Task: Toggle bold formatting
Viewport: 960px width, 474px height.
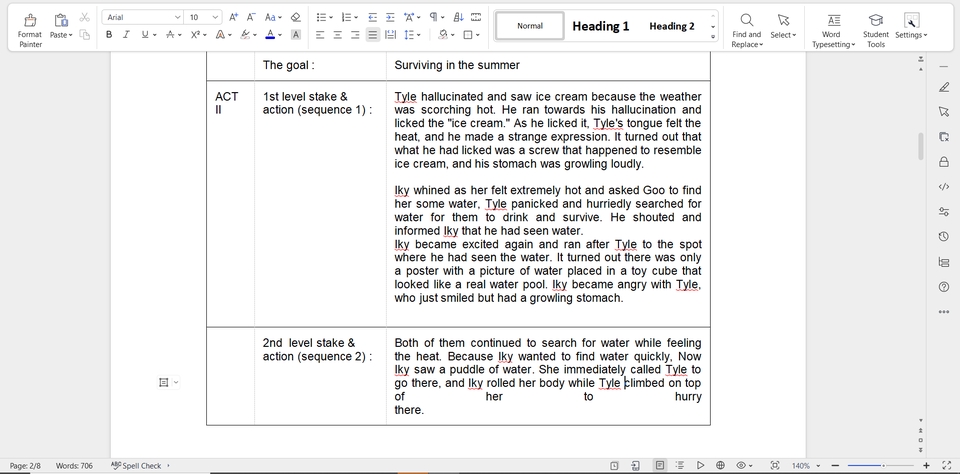Action: (x=109, y=35)
